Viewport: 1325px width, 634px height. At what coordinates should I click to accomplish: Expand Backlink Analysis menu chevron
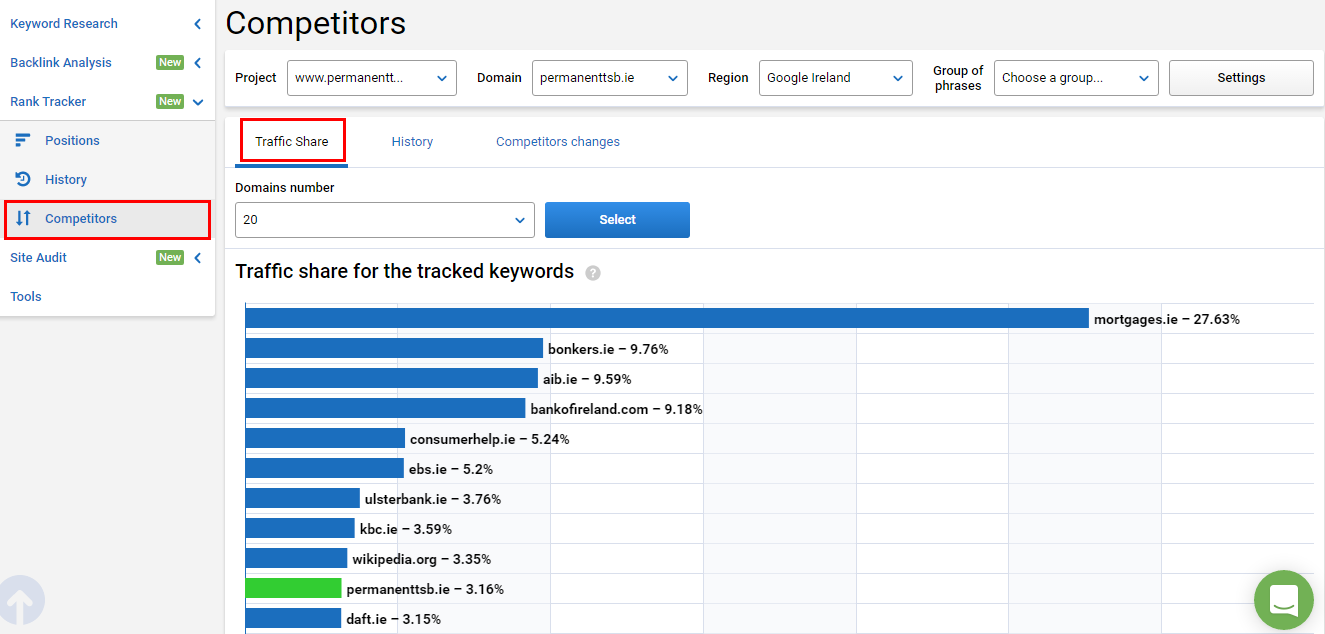pos(197,63)
